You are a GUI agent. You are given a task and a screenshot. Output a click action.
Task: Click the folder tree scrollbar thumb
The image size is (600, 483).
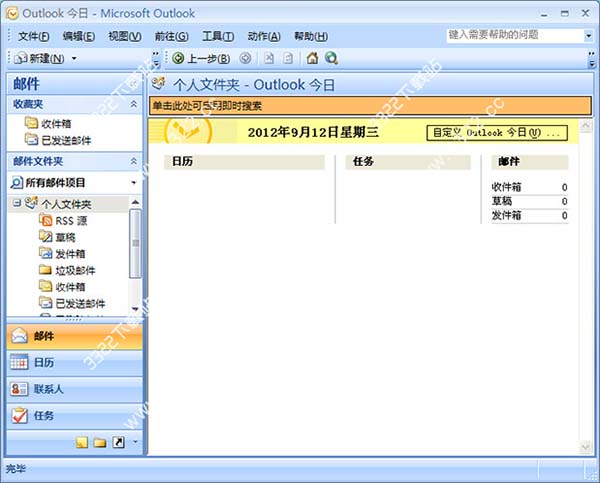135,243
